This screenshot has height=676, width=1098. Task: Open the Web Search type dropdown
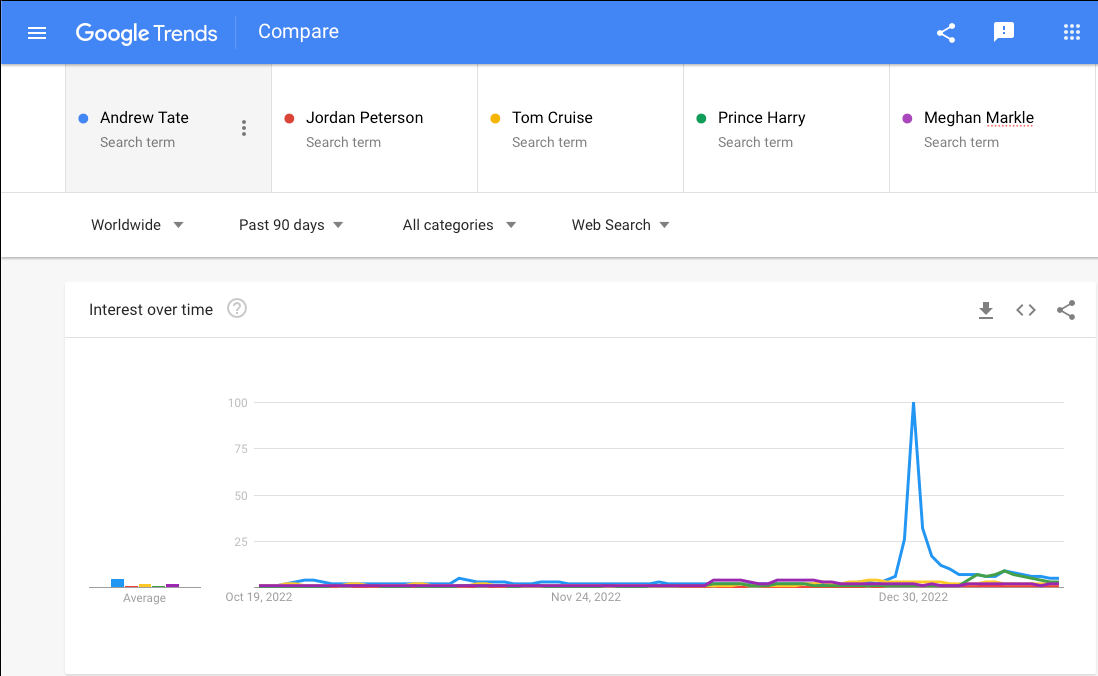tap(620, 225)
